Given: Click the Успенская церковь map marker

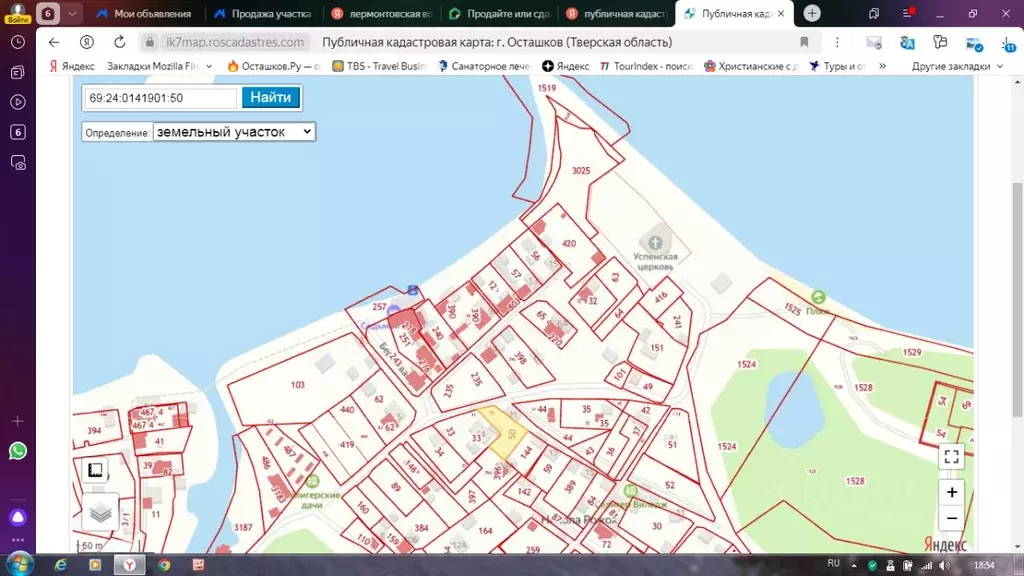Looking at the screenshot, I should coord(655,243).
